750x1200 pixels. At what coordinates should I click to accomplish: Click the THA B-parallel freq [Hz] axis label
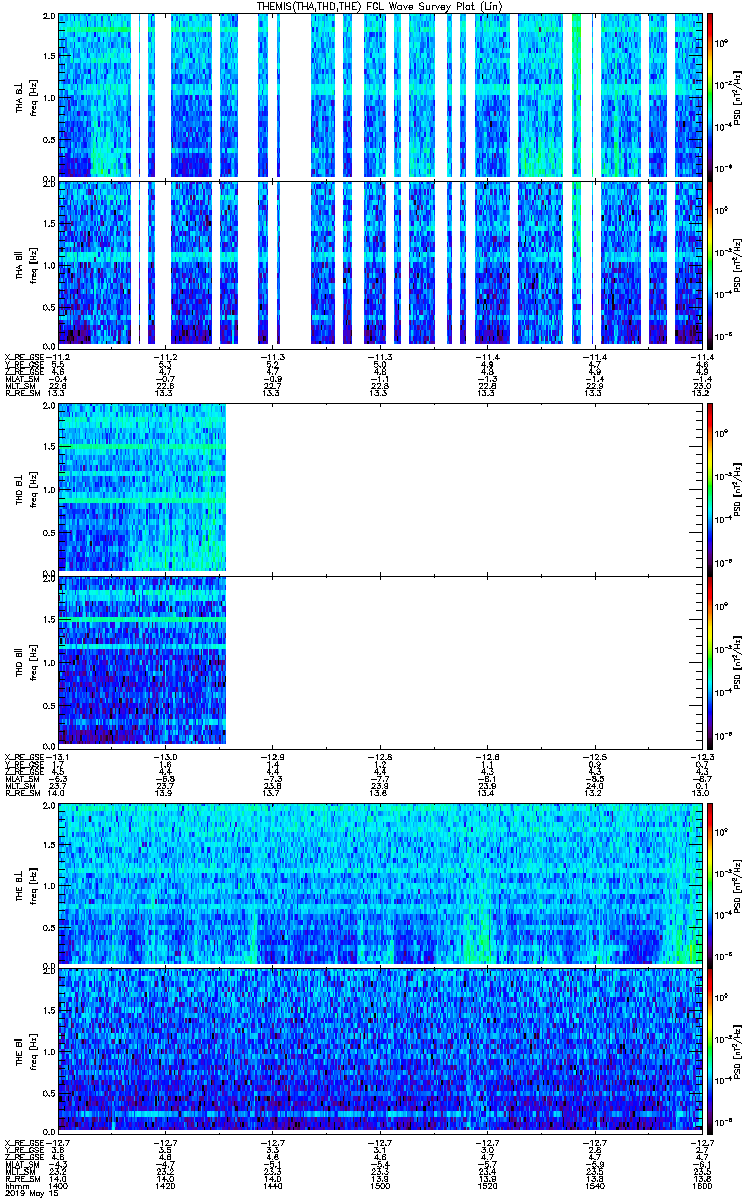tap(33, 264)
